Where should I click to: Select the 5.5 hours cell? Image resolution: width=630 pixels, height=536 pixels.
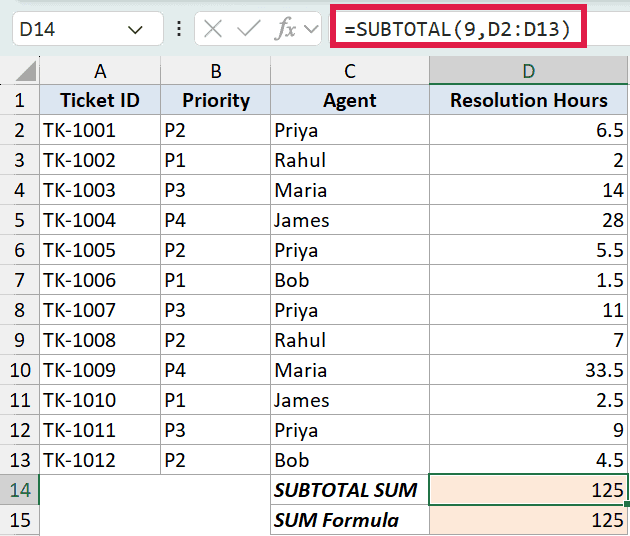pos(529,250)
